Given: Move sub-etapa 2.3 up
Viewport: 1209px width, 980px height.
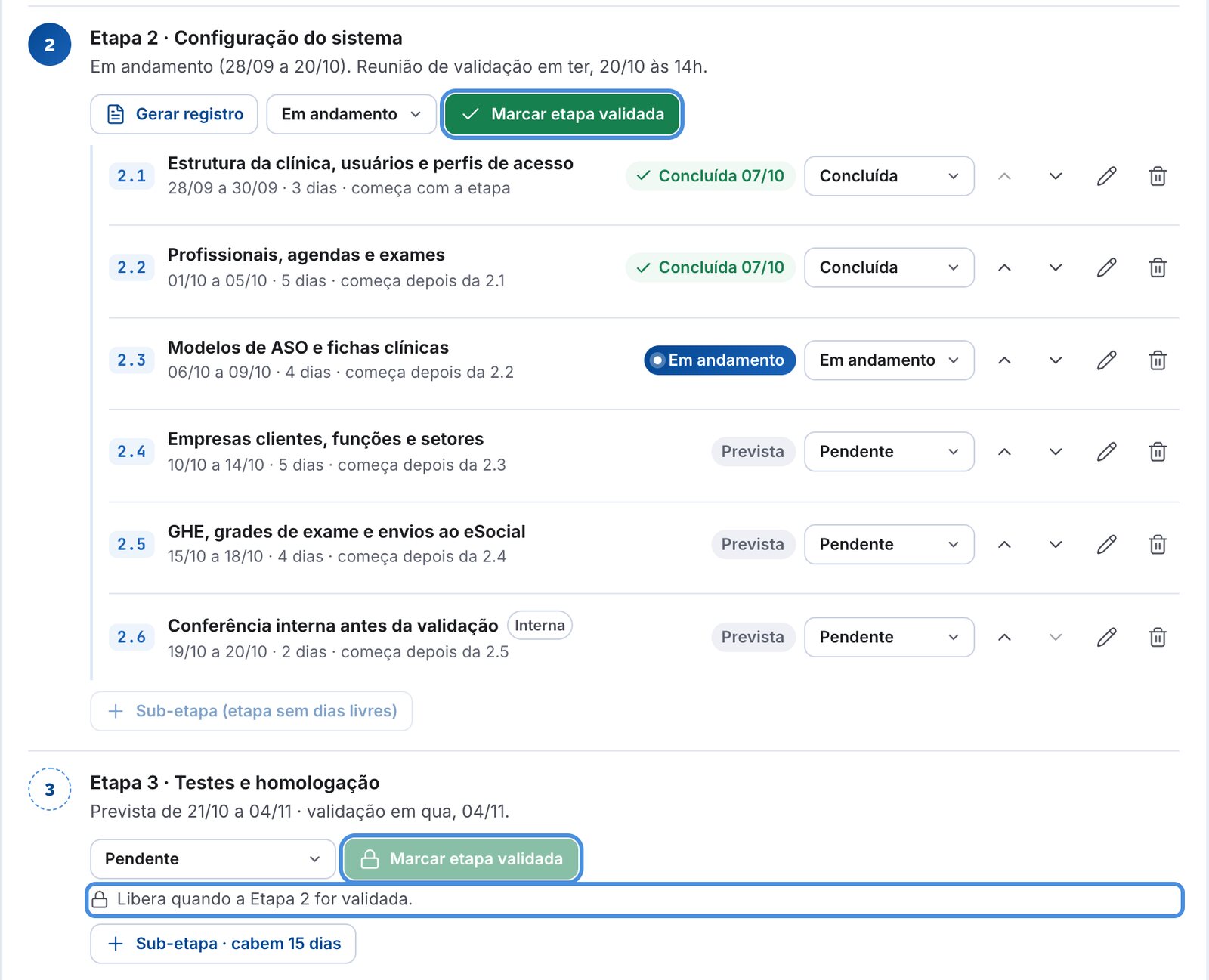Looking at the screenshot, I should pos(1004,360).
